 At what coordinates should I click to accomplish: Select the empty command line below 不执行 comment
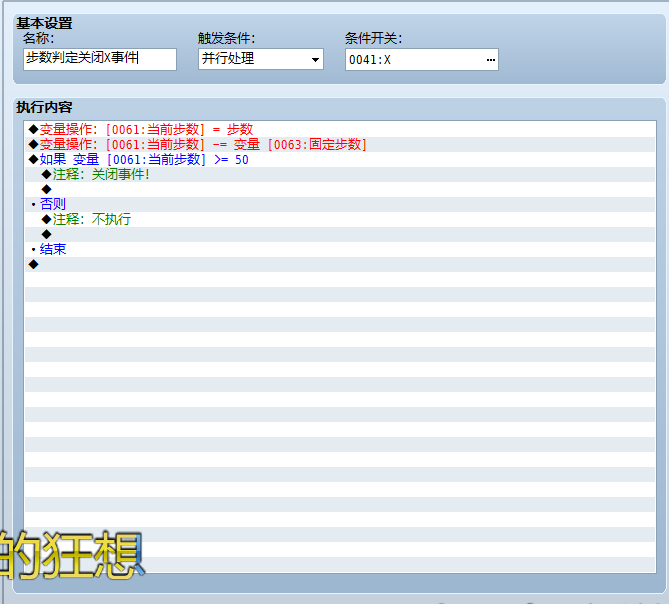(x=340, y=234)
